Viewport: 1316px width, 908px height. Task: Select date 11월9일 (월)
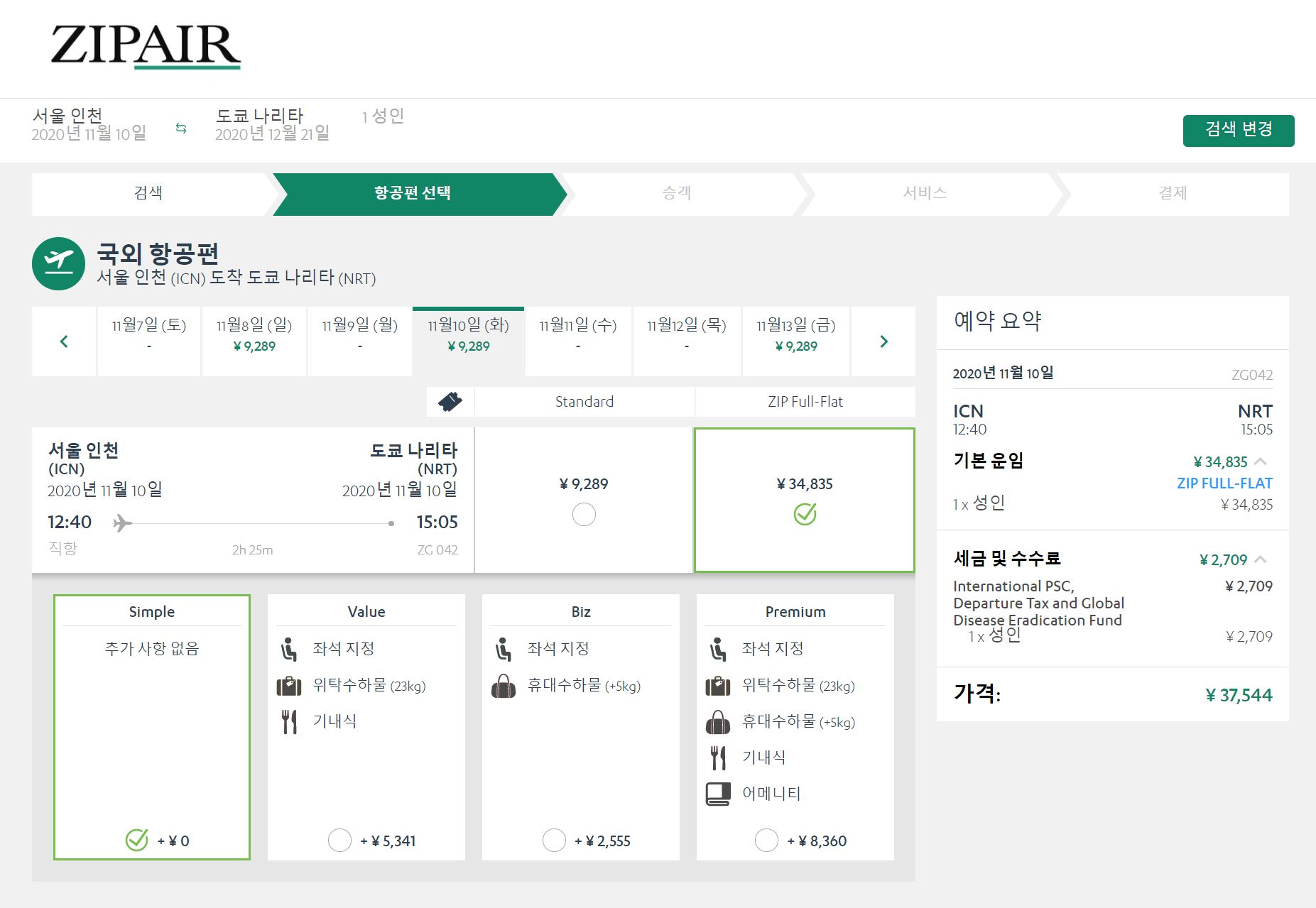point(360,341)
